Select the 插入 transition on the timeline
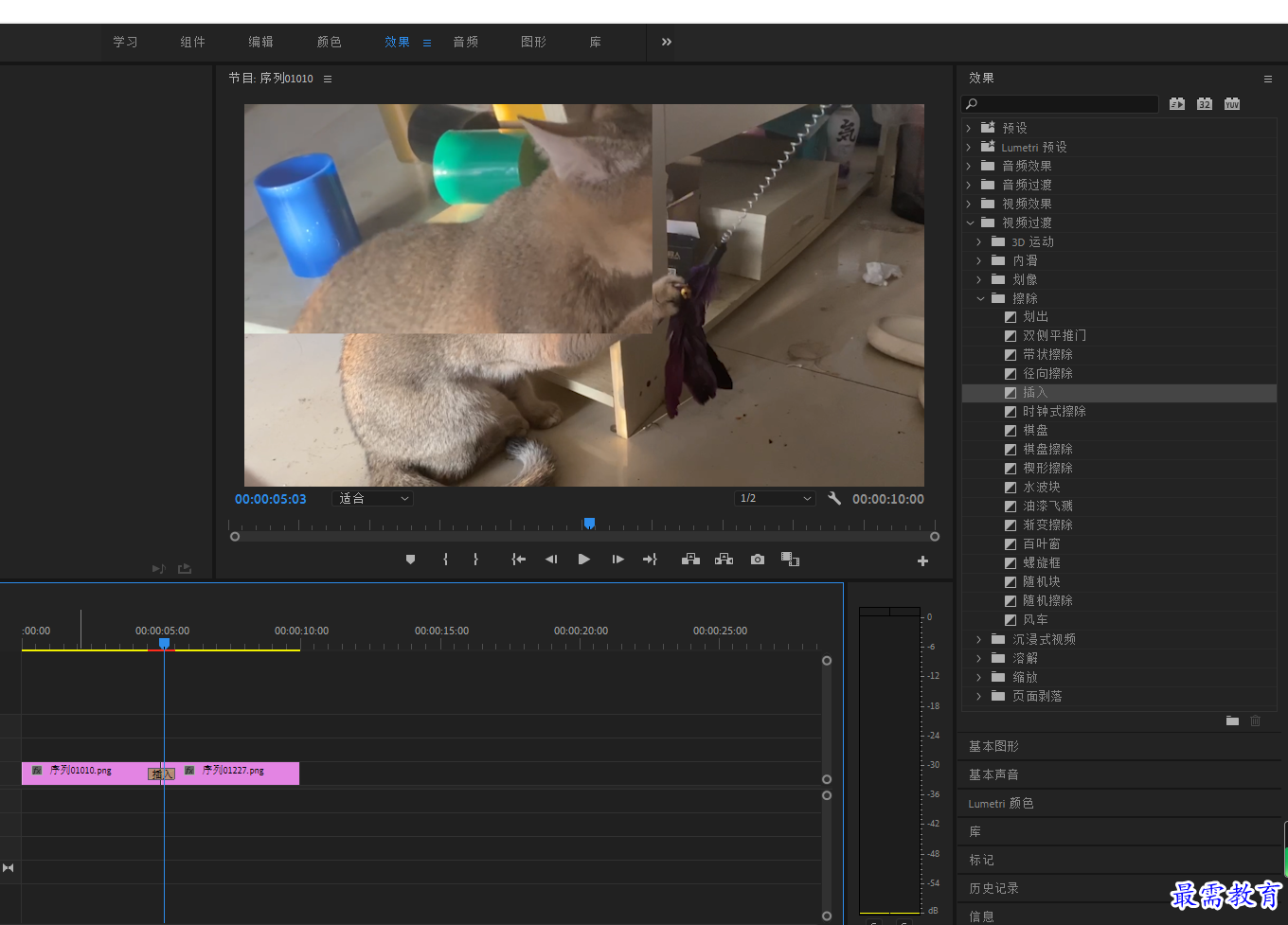This screenshot has height=925, width=1288. coord(162,774)
